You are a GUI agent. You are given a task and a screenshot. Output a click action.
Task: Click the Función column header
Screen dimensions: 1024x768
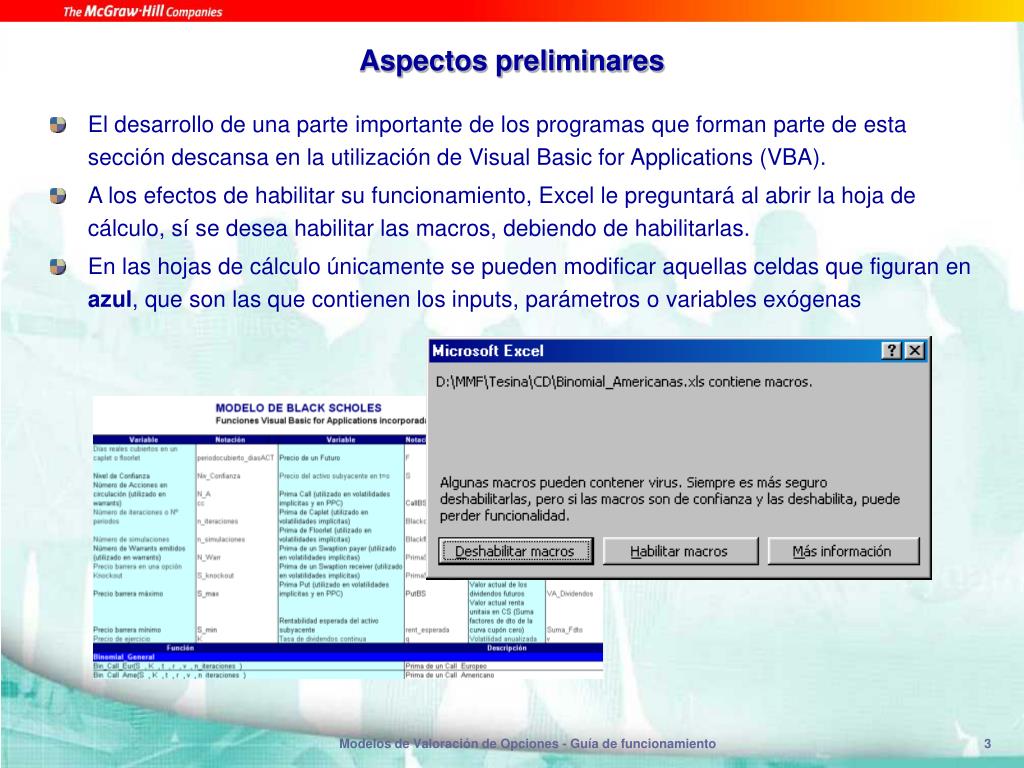click(x=180, y=648)
